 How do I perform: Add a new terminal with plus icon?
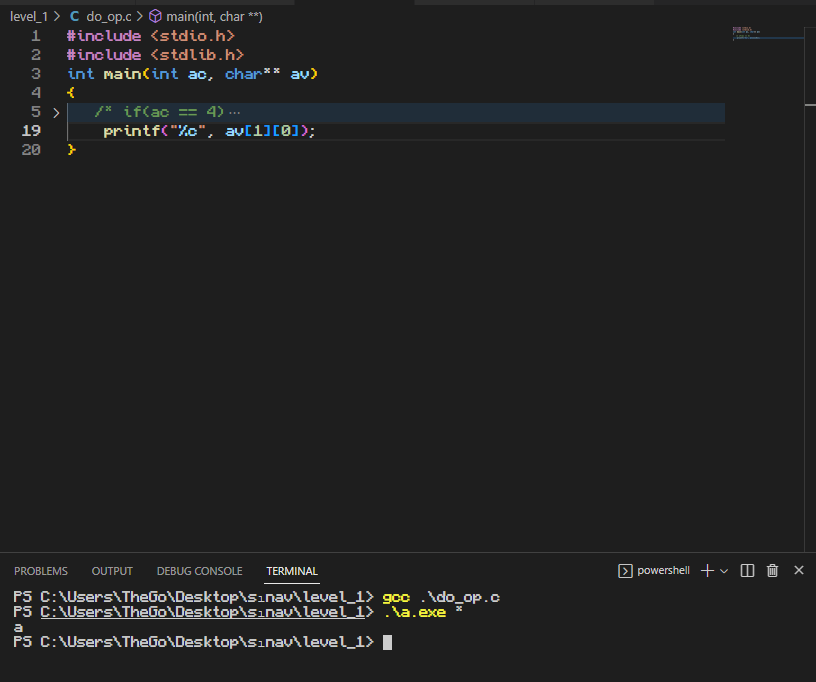tap(707, 571)
